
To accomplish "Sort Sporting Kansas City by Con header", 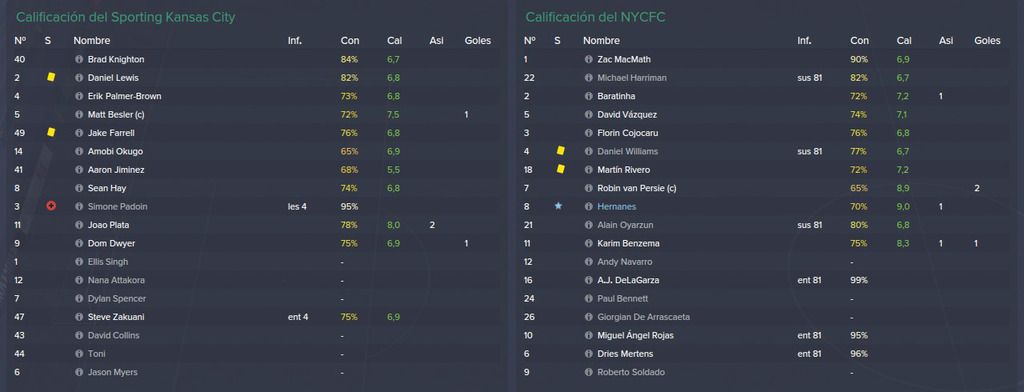I will coord(349,41).
